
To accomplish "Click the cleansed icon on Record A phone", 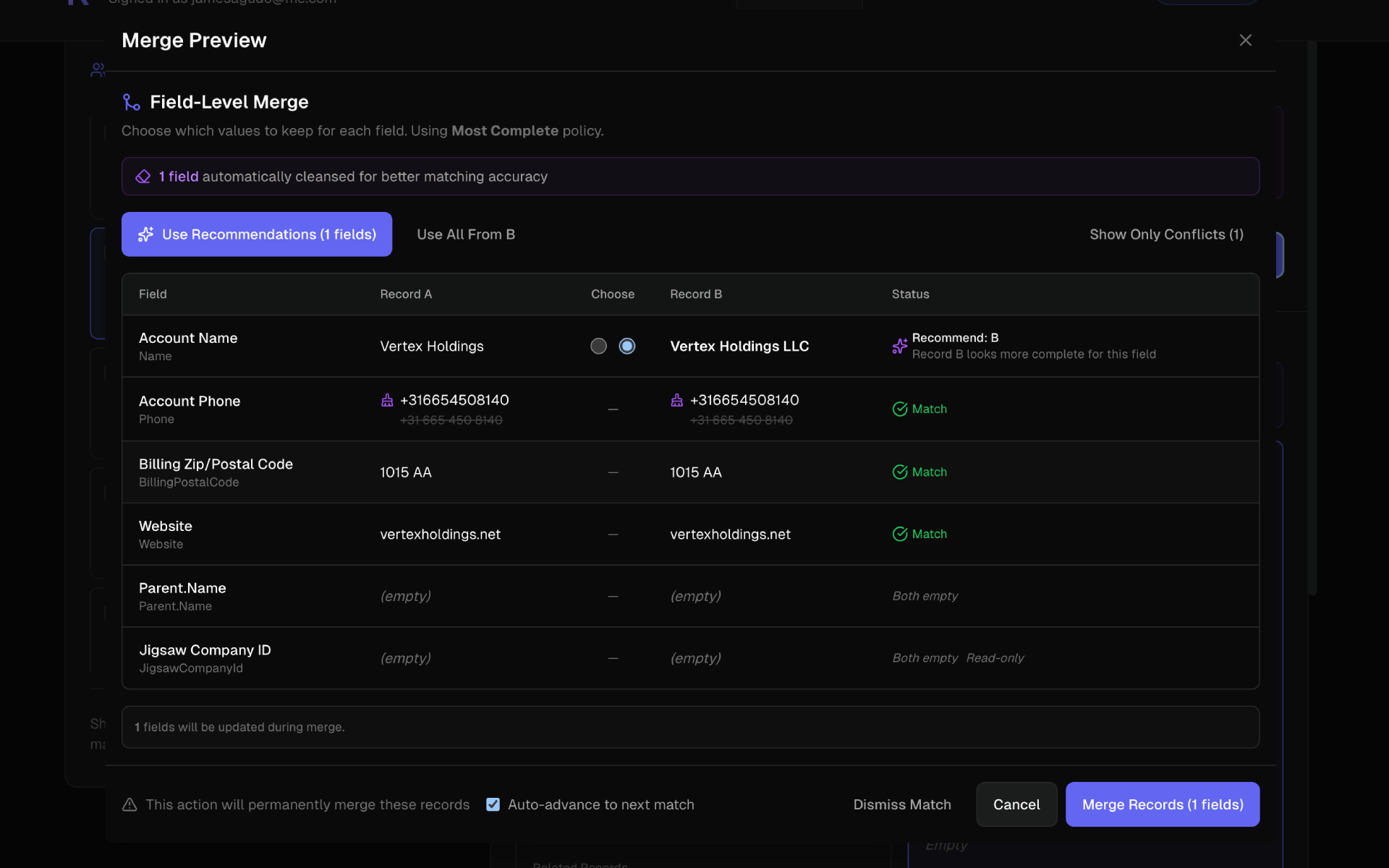I will coord(387,400).
